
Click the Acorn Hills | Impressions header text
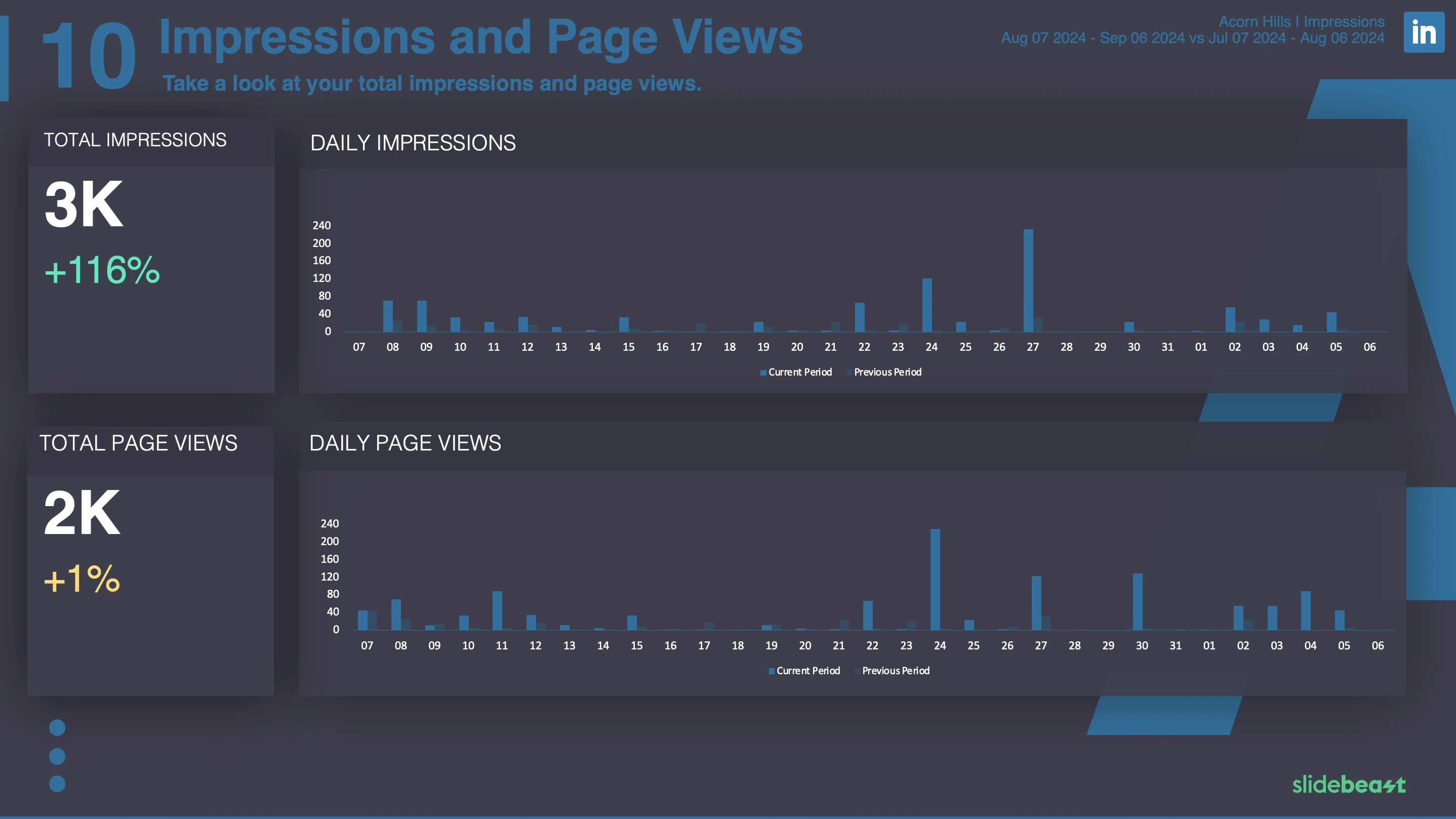click(x=1301, y=21)
